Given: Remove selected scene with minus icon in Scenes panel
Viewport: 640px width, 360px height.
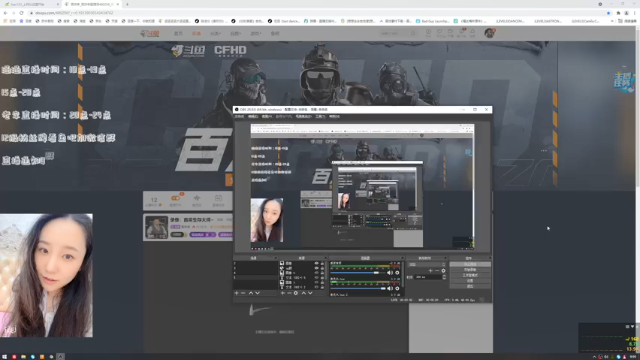Looking at the screenshot, I should point(243,293).
